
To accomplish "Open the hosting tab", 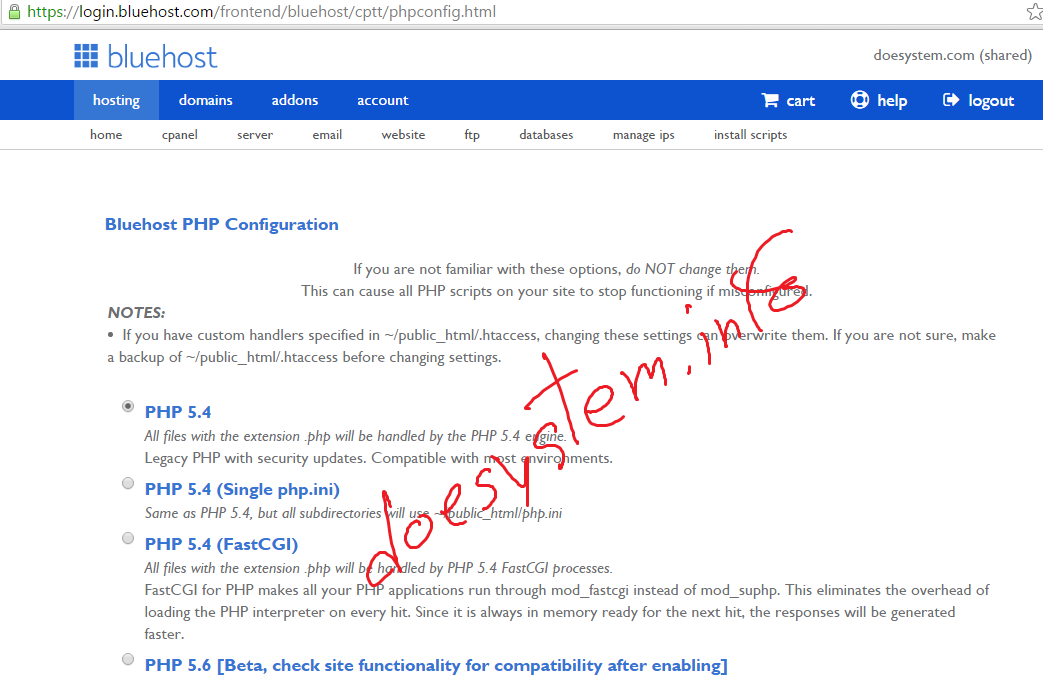I will [x=116, y=100].
